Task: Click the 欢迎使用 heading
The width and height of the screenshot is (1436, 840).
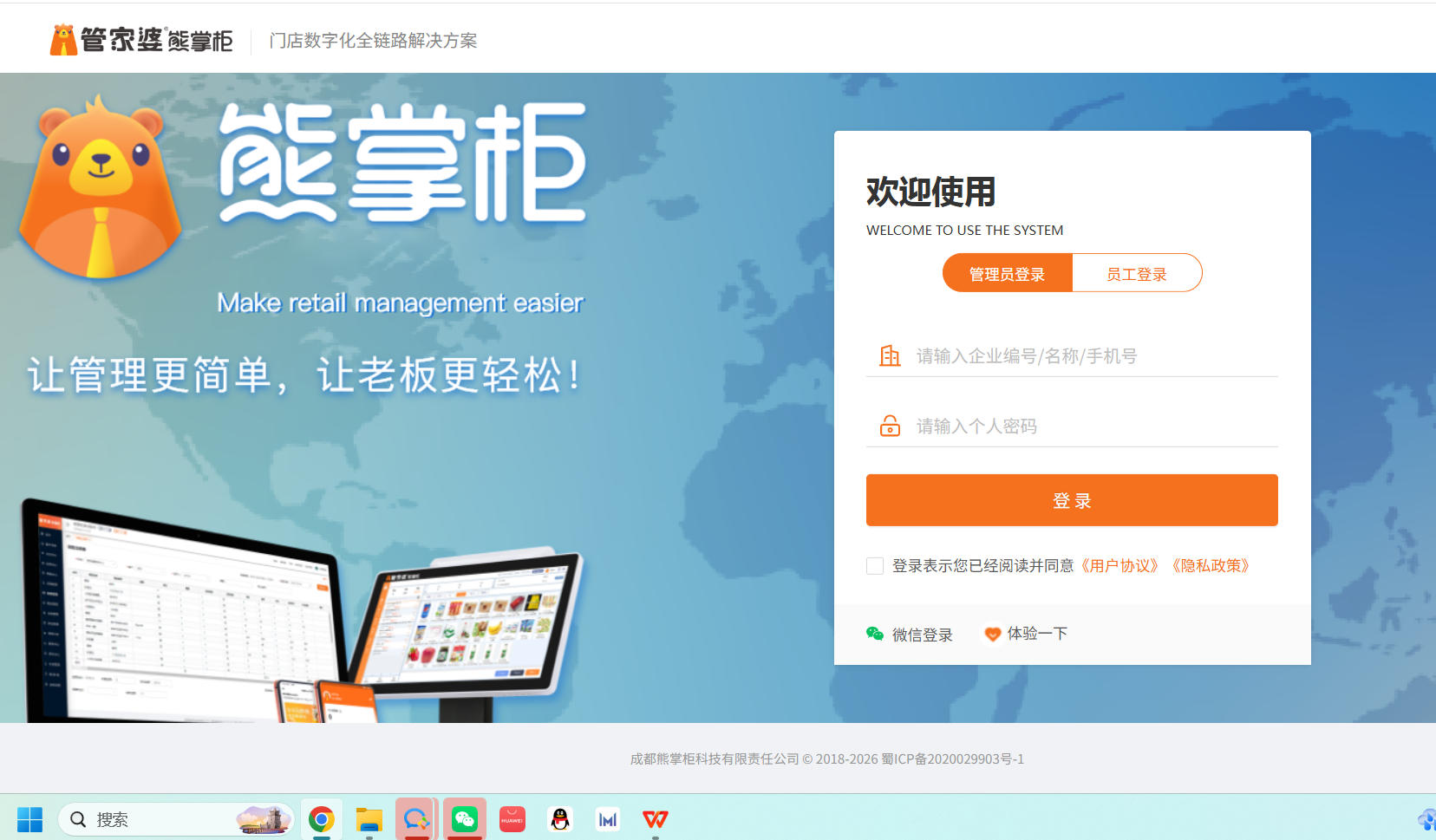Action: (931, 192)
